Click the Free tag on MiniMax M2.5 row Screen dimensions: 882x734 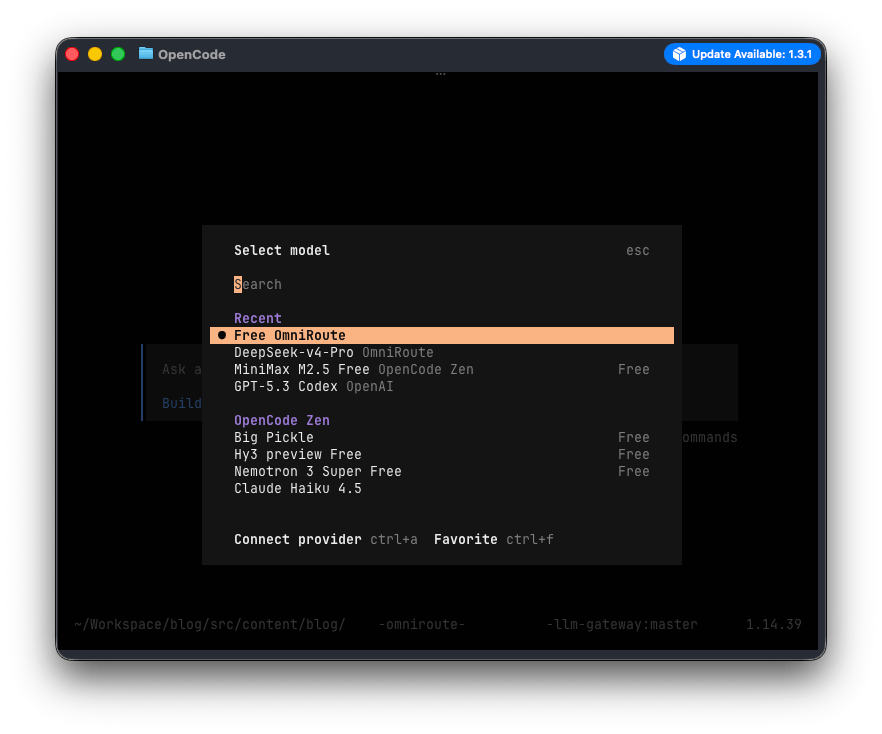[633, 370]
